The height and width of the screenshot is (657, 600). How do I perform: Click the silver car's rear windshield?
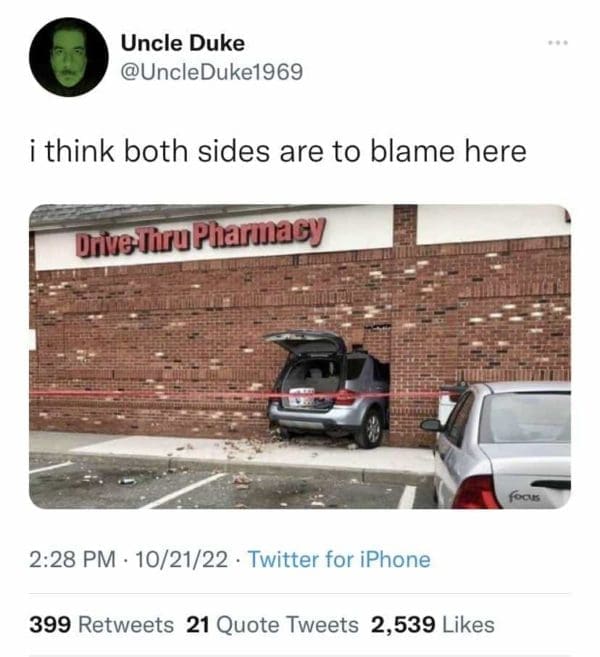click(x=525, y=418)
